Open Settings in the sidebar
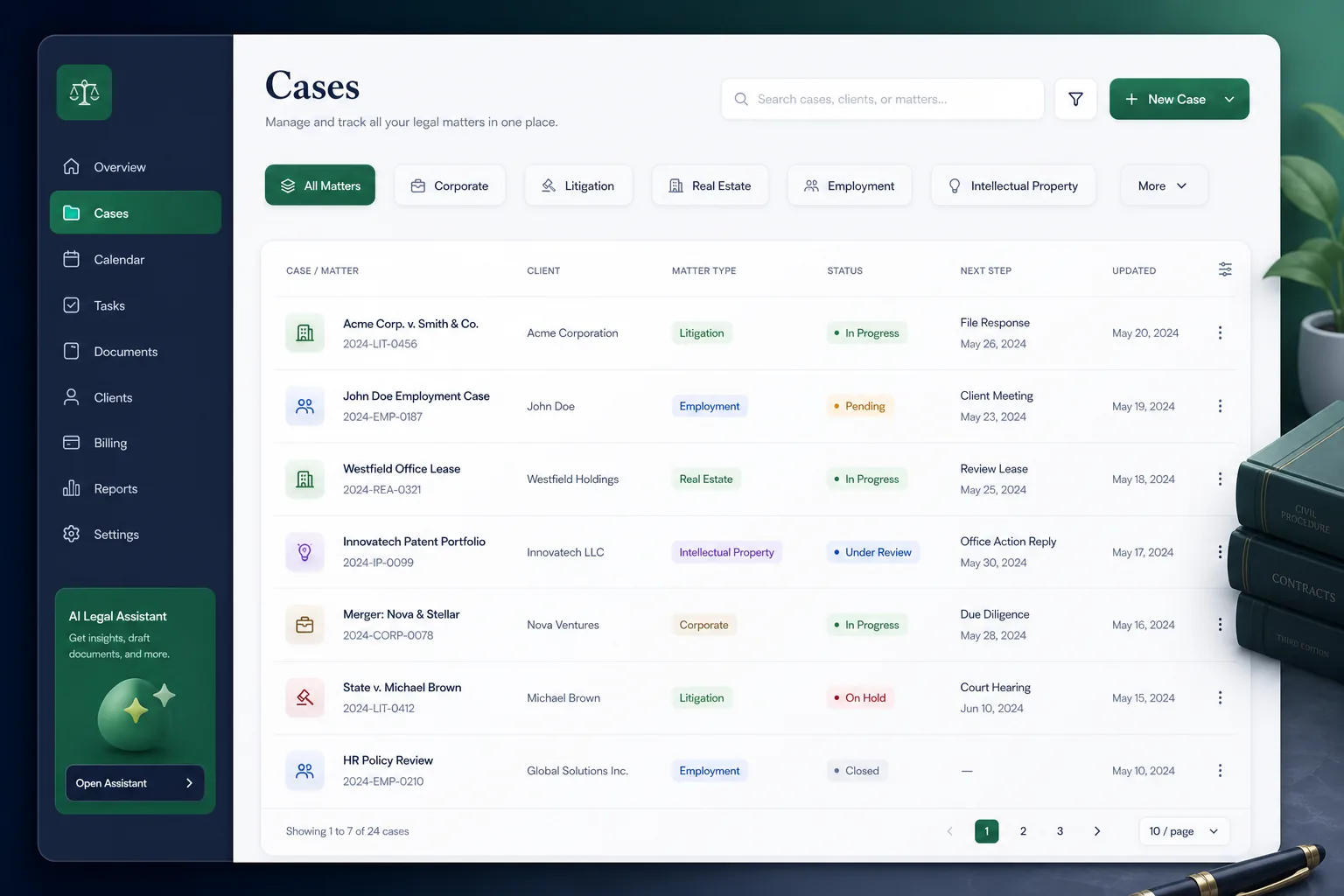The height and width of the screenshot is (896, 1344). coord(136,534)
